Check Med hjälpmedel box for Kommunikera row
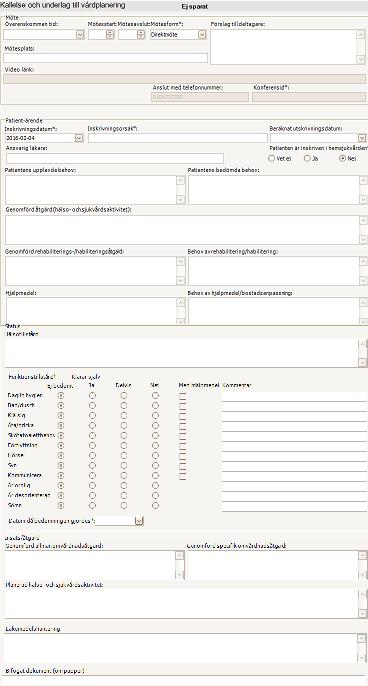This screenshot has width=368, height=686. tap(182, 475)
